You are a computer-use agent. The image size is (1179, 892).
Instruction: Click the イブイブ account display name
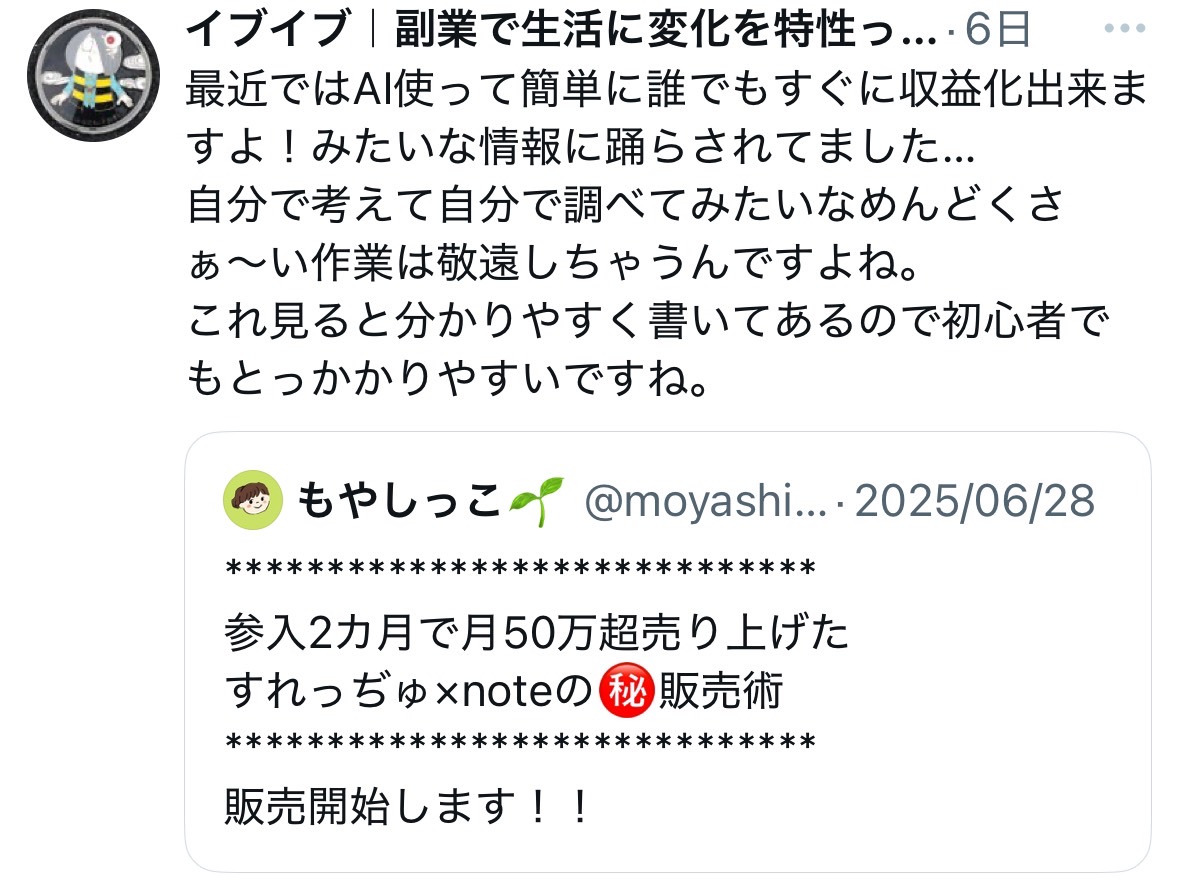561,29
